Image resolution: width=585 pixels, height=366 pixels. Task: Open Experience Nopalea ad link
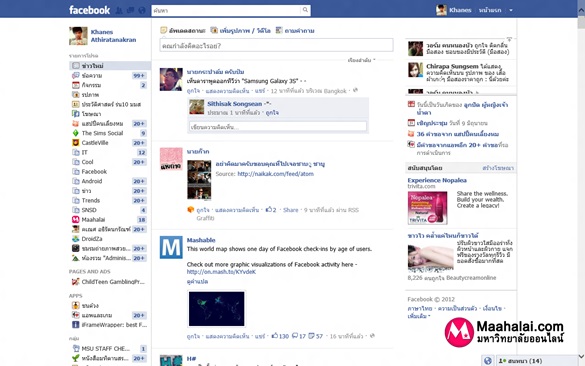[x=437, y=180]
